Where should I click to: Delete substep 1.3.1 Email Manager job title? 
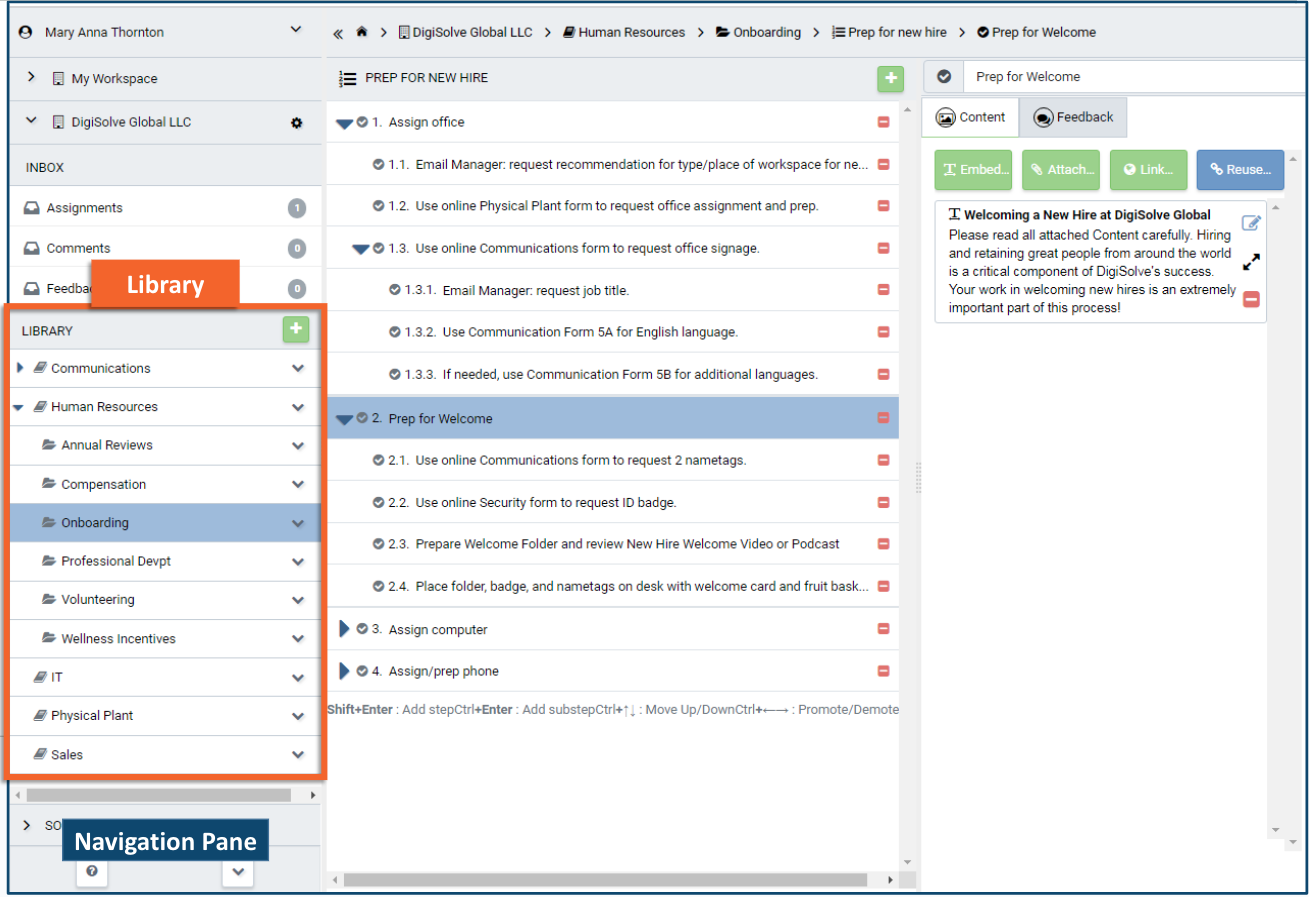883,290
